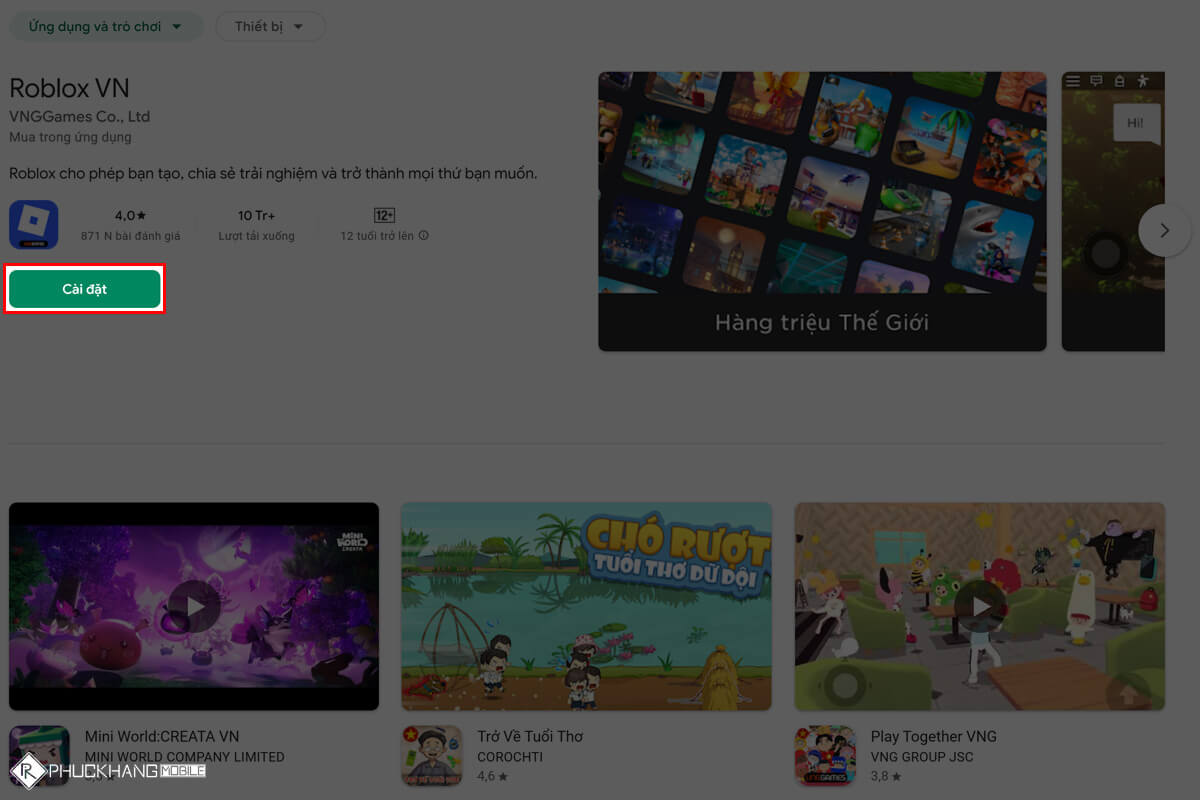Click the Mini World:CREATA VN app icon
The width and height of the screenshot is (1200, 800).
point(39,755)
